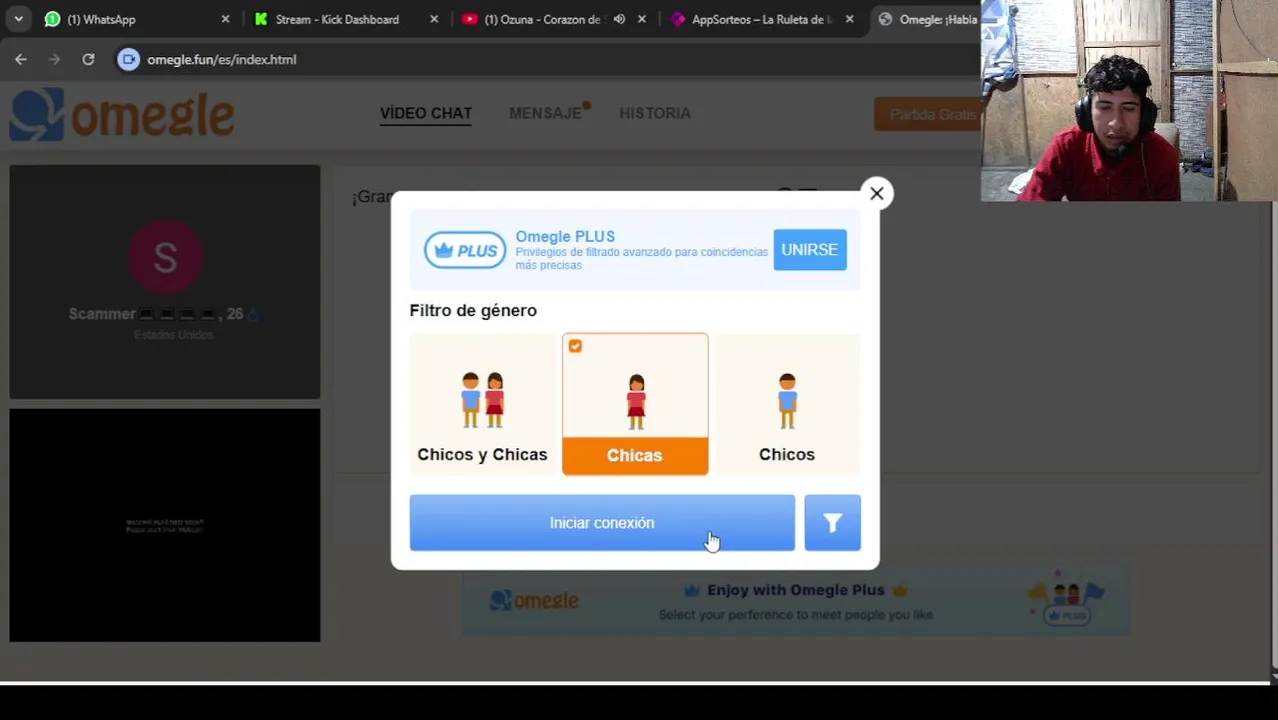
Task: Start connection with Iniciar conexión
Action: tap(602, 523)
